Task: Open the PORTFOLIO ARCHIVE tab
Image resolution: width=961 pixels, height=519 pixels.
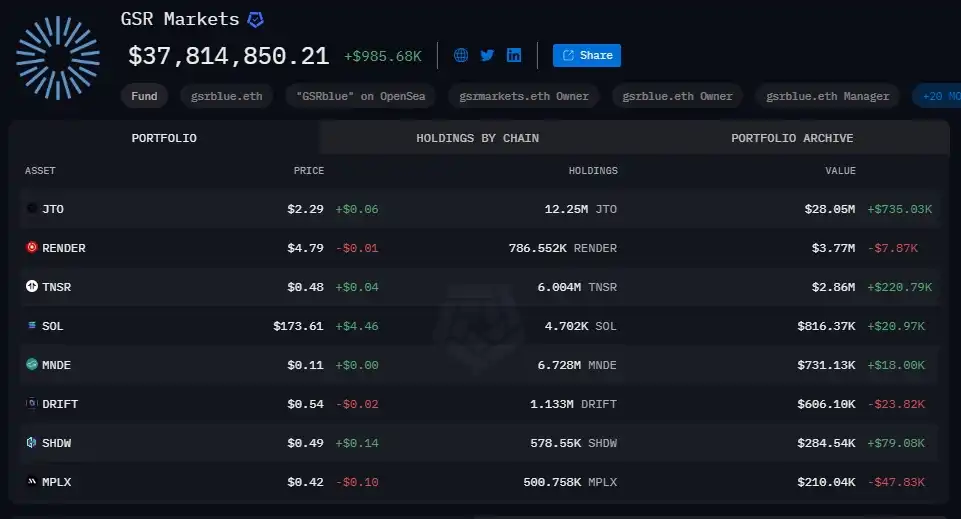Action: coord(792,138)
